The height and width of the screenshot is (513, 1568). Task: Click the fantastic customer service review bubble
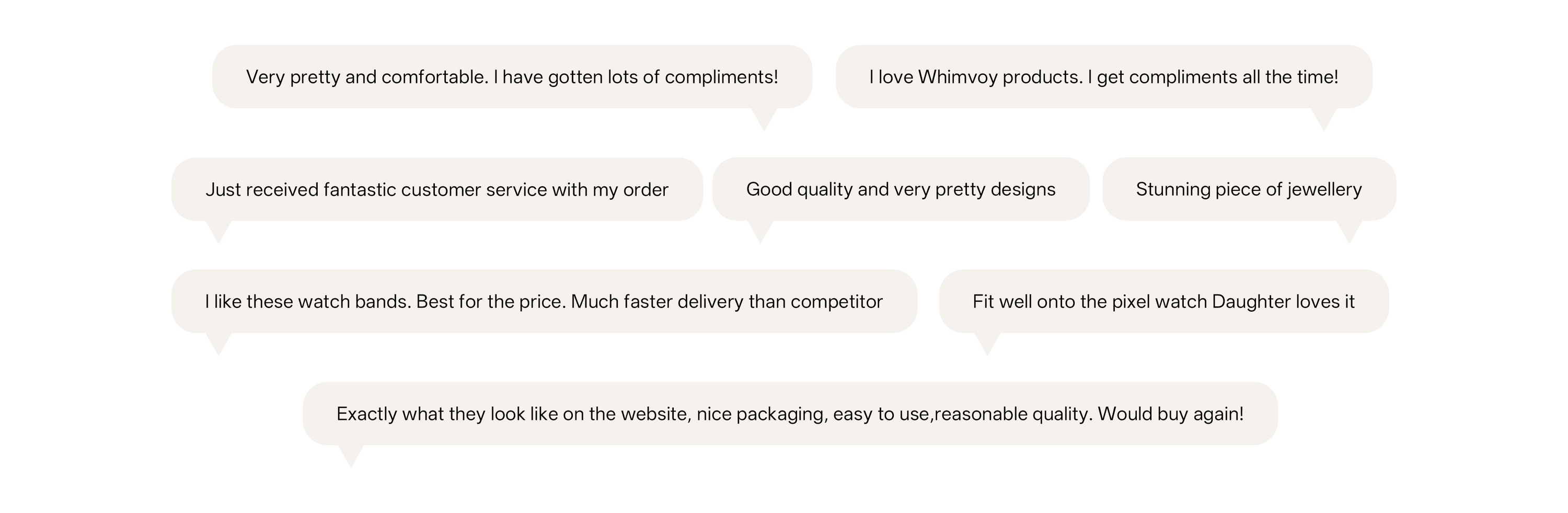coord(436,189)
